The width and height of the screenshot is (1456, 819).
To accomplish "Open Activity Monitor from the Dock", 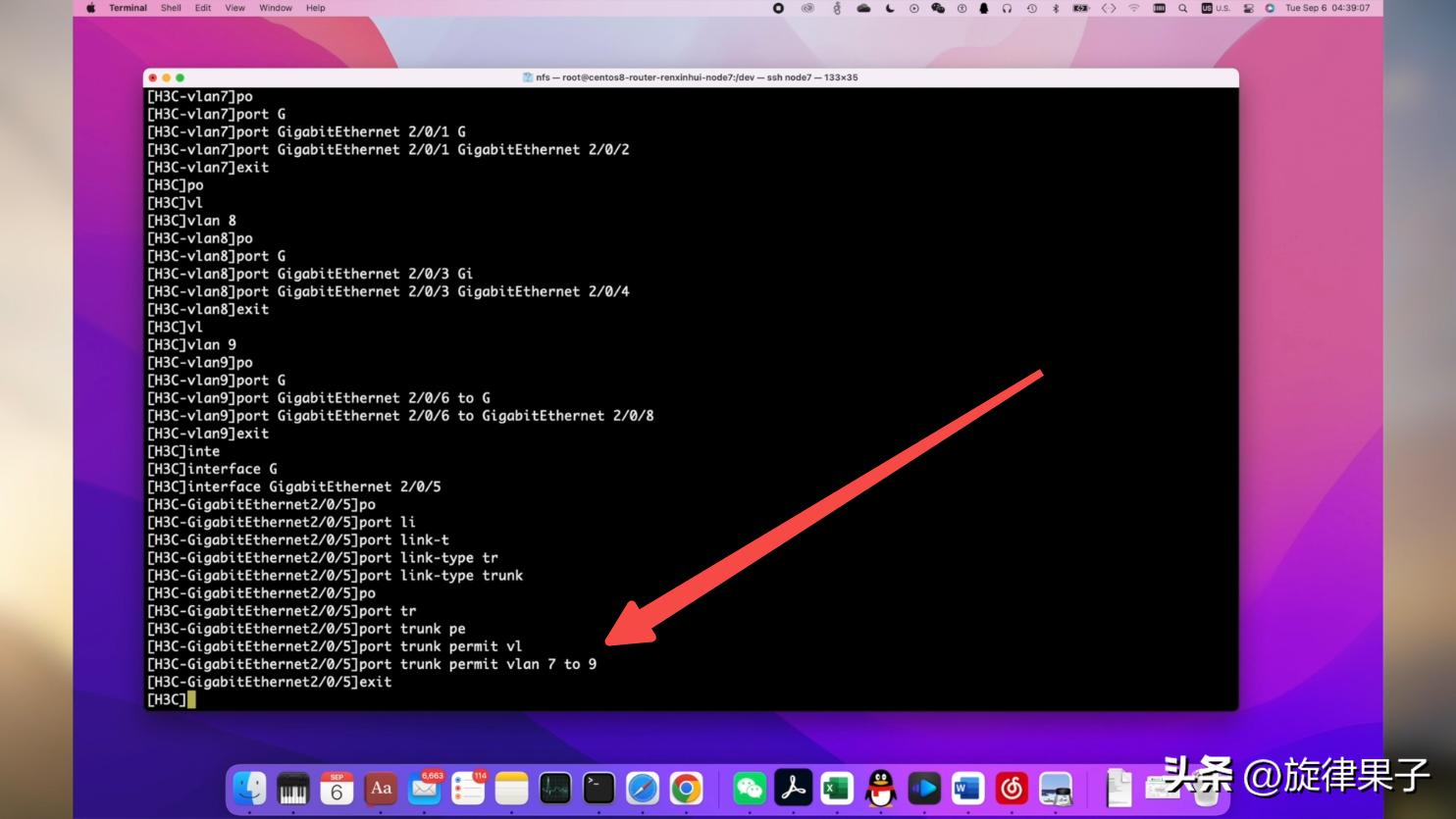I will click(x=555, y=788).
